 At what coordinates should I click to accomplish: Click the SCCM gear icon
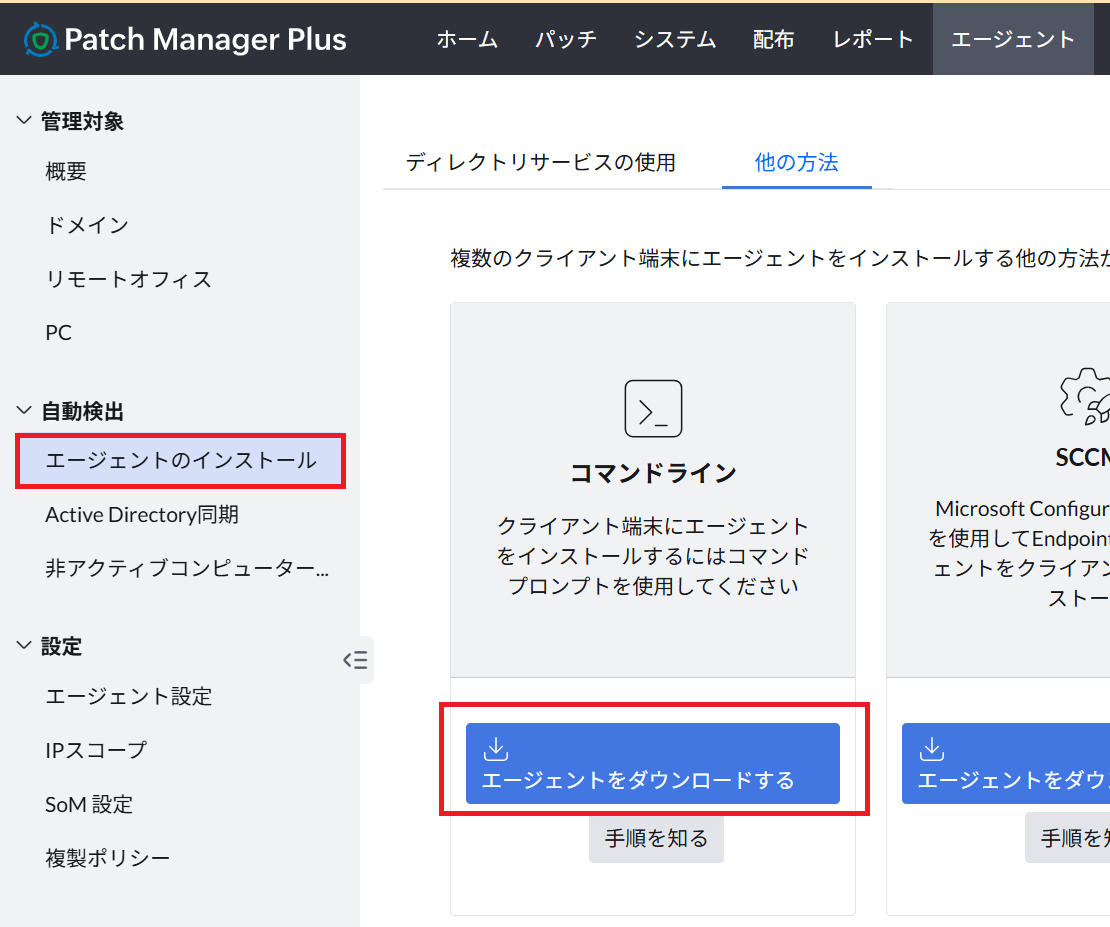coord(1086,397)
